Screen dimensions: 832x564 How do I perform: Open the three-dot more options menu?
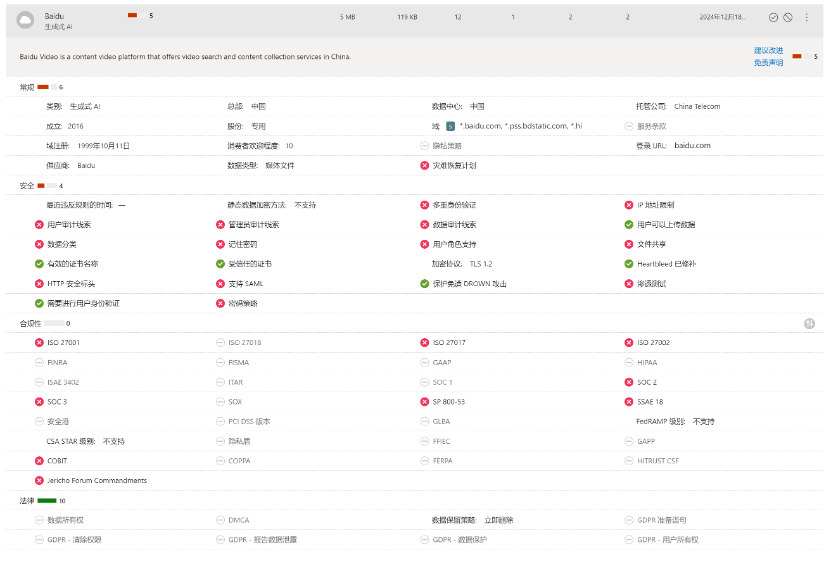(807, 18)
